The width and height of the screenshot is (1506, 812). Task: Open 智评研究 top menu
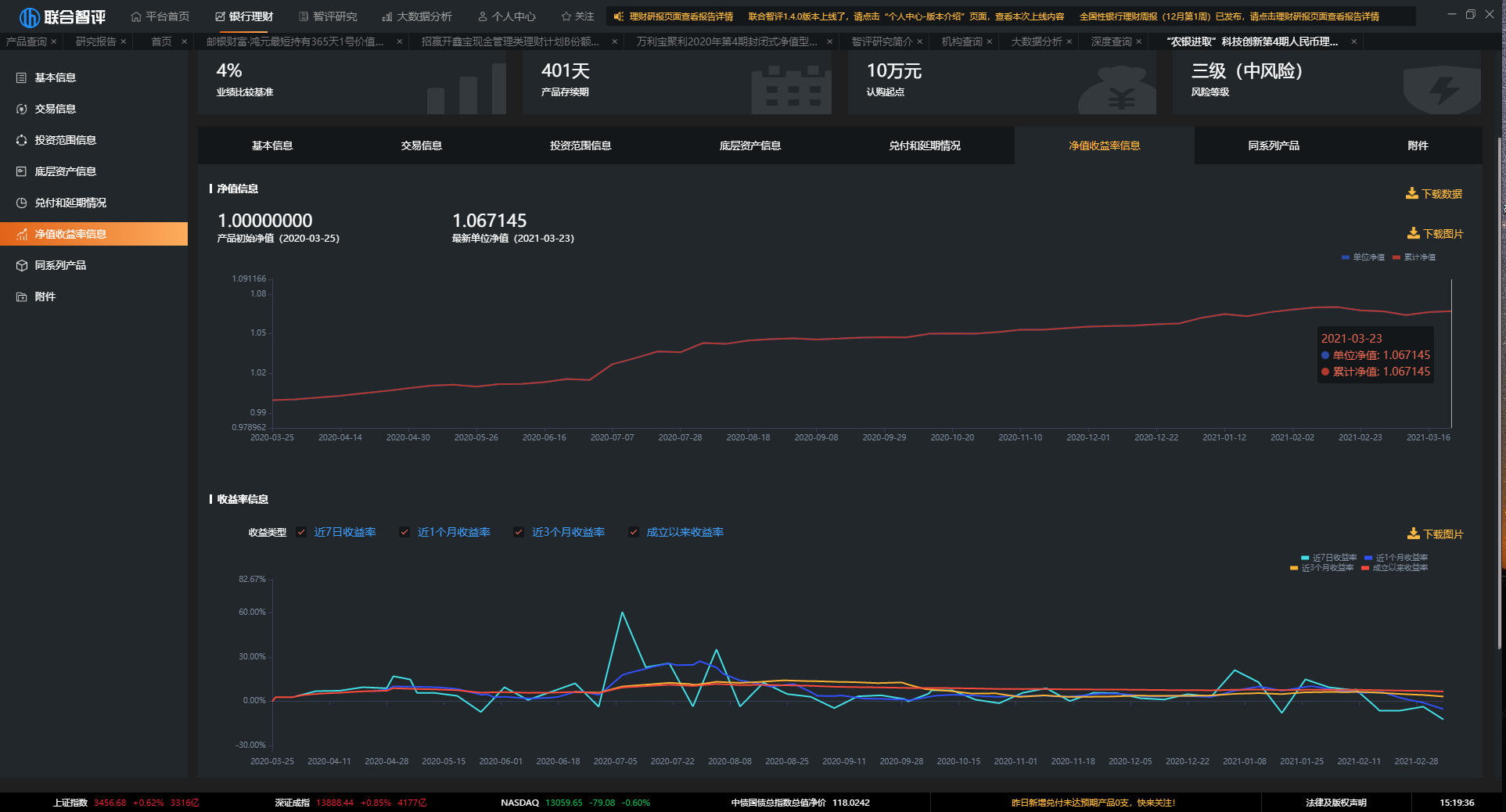pyautogui.click(x=328, y=16)
